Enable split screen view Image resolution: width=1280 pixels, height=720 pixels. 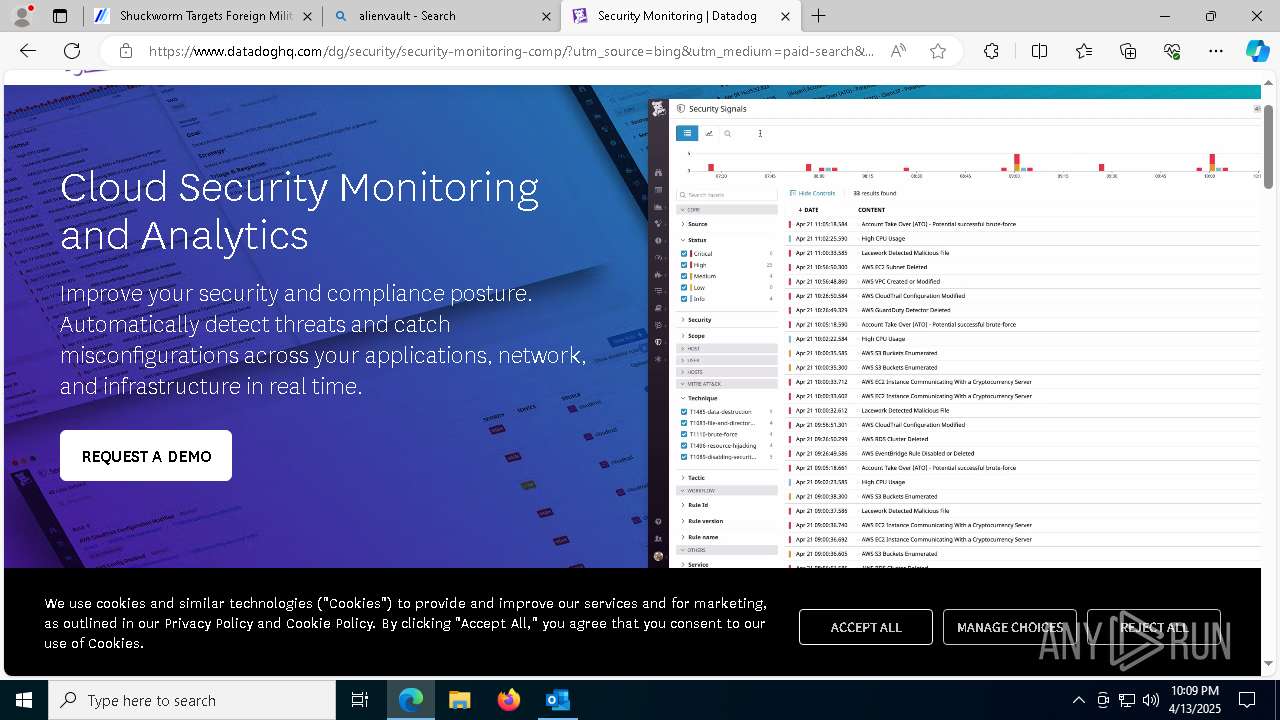tap(1039, 51)
